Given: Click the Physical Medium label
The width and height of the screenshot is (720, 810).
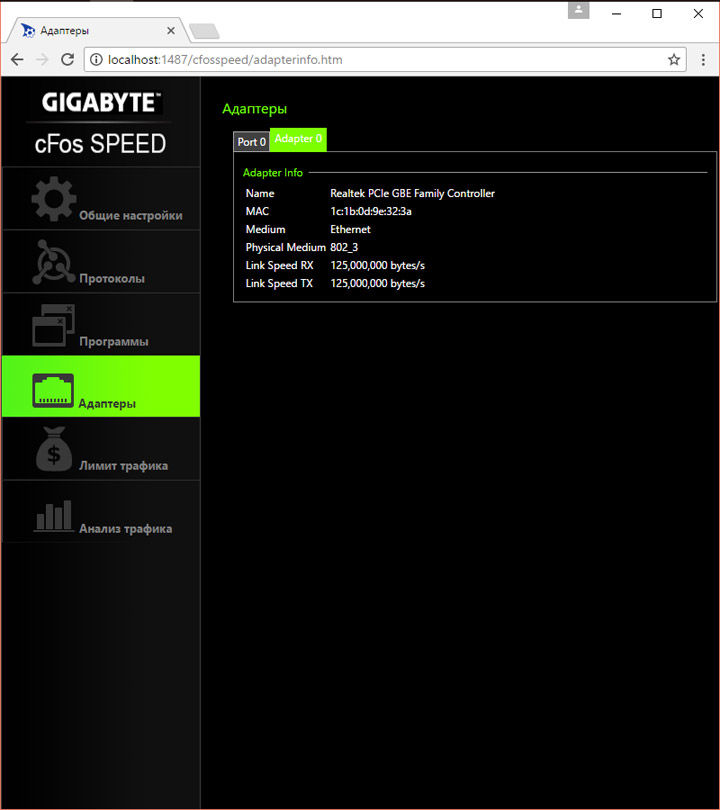Looking at the screenshot, I should point(286,247).
